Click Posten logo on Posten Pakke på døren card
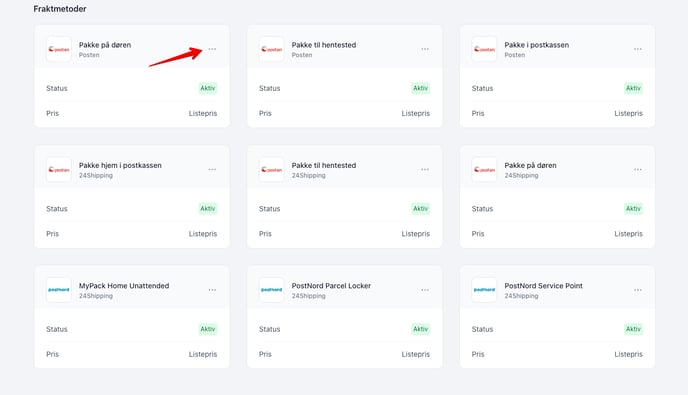688x395 pixels. click(59, 49)
